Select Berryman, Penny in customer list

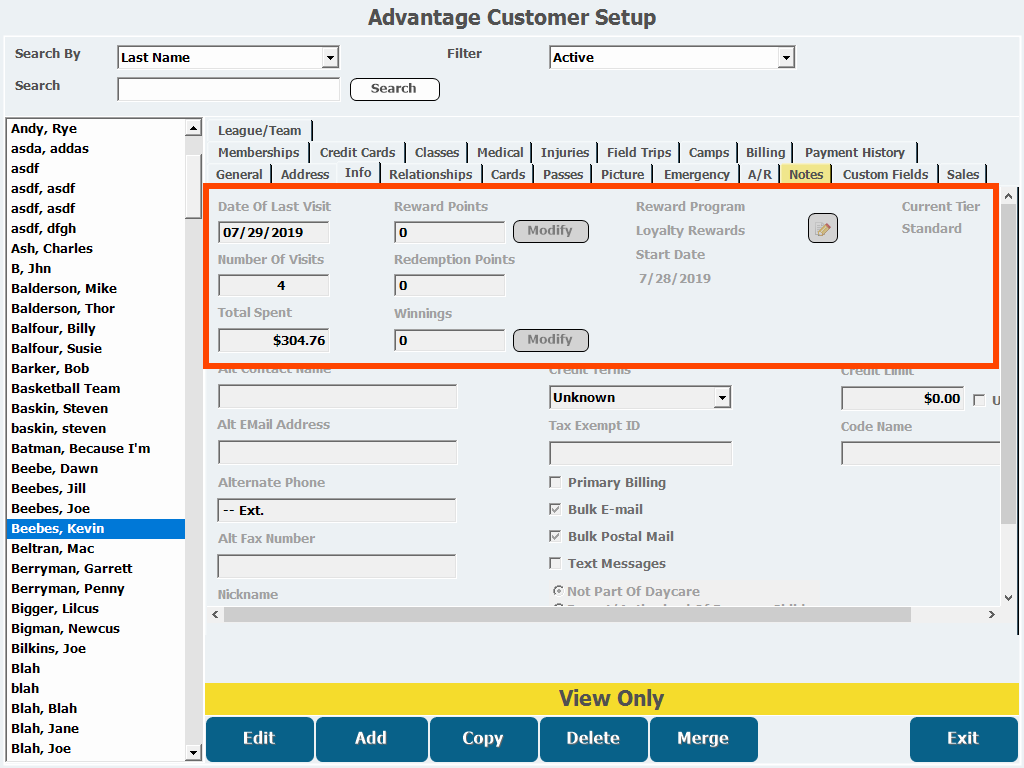coord(68,588)
